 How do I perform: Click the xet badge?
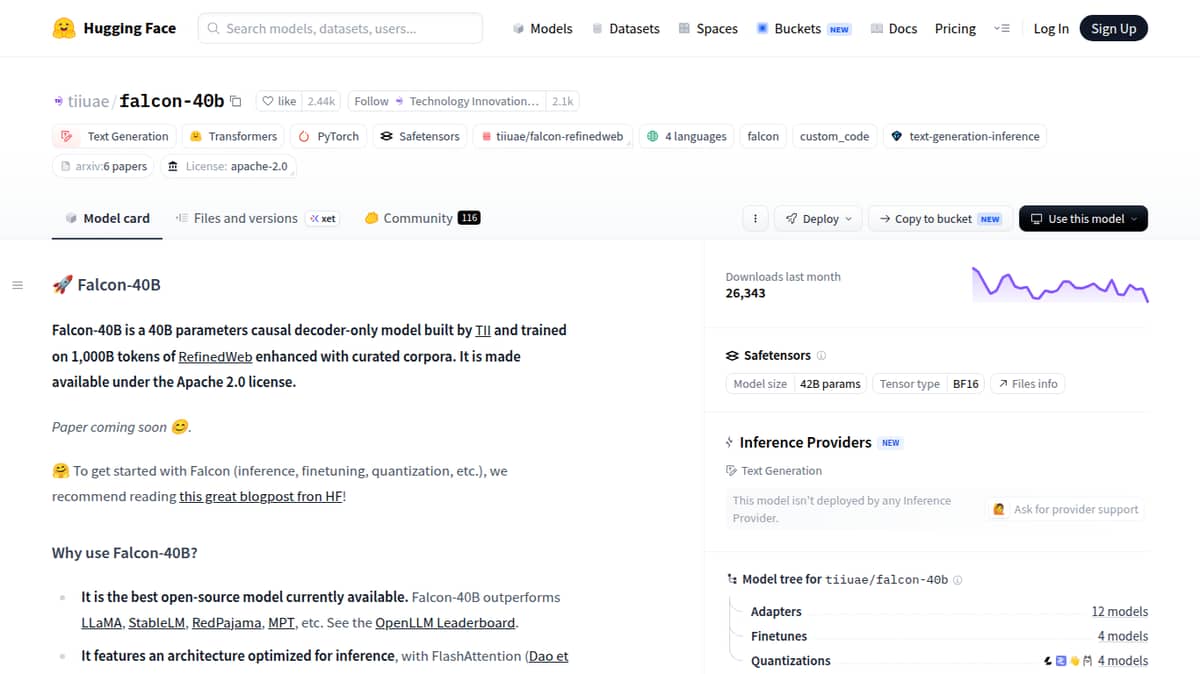pyautogui.click(x=322, y=218)
